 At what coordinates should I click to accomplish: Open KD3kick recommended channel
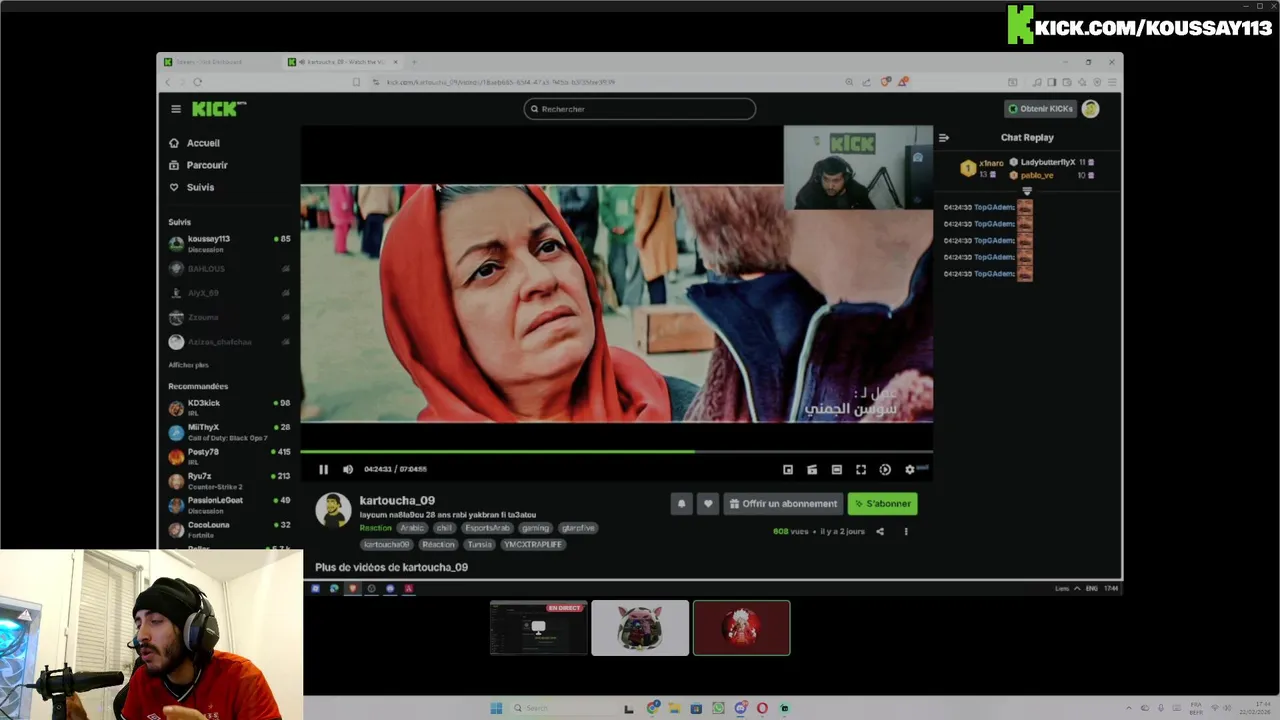[229, 407]
